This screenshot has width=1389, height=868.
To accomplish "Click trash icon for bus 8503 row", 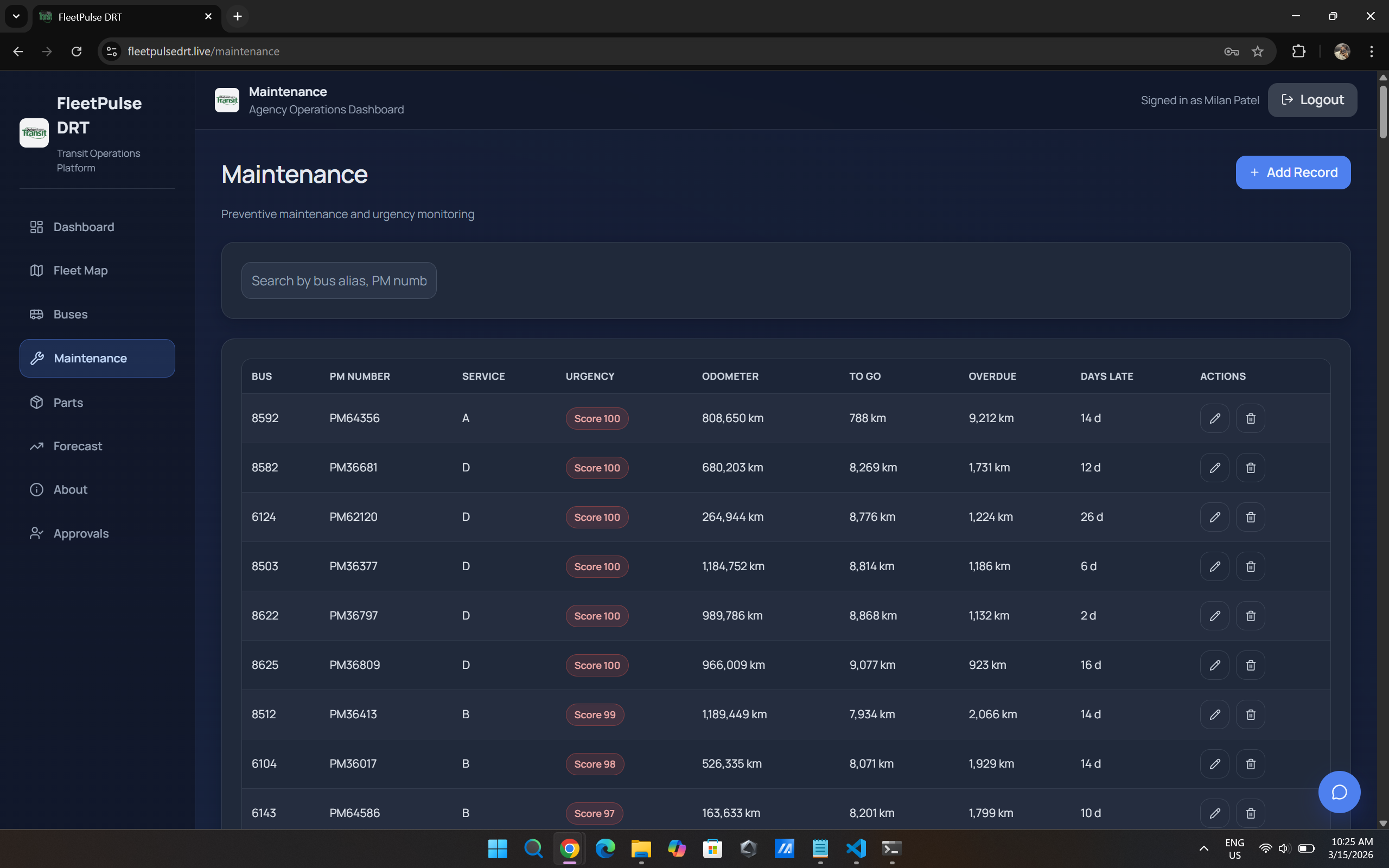I will (1250, 566).
